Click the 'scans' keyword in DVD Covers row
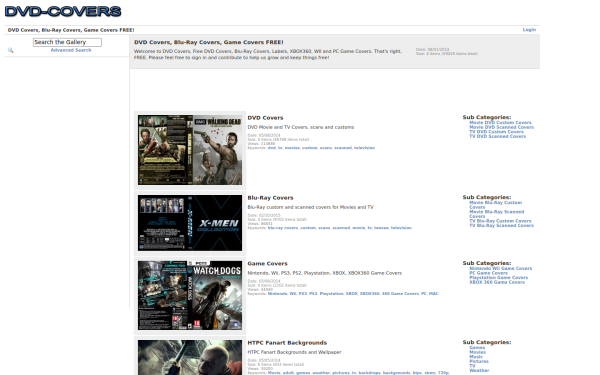The height and width of the screenshot is (375, 600). [326, 148]
